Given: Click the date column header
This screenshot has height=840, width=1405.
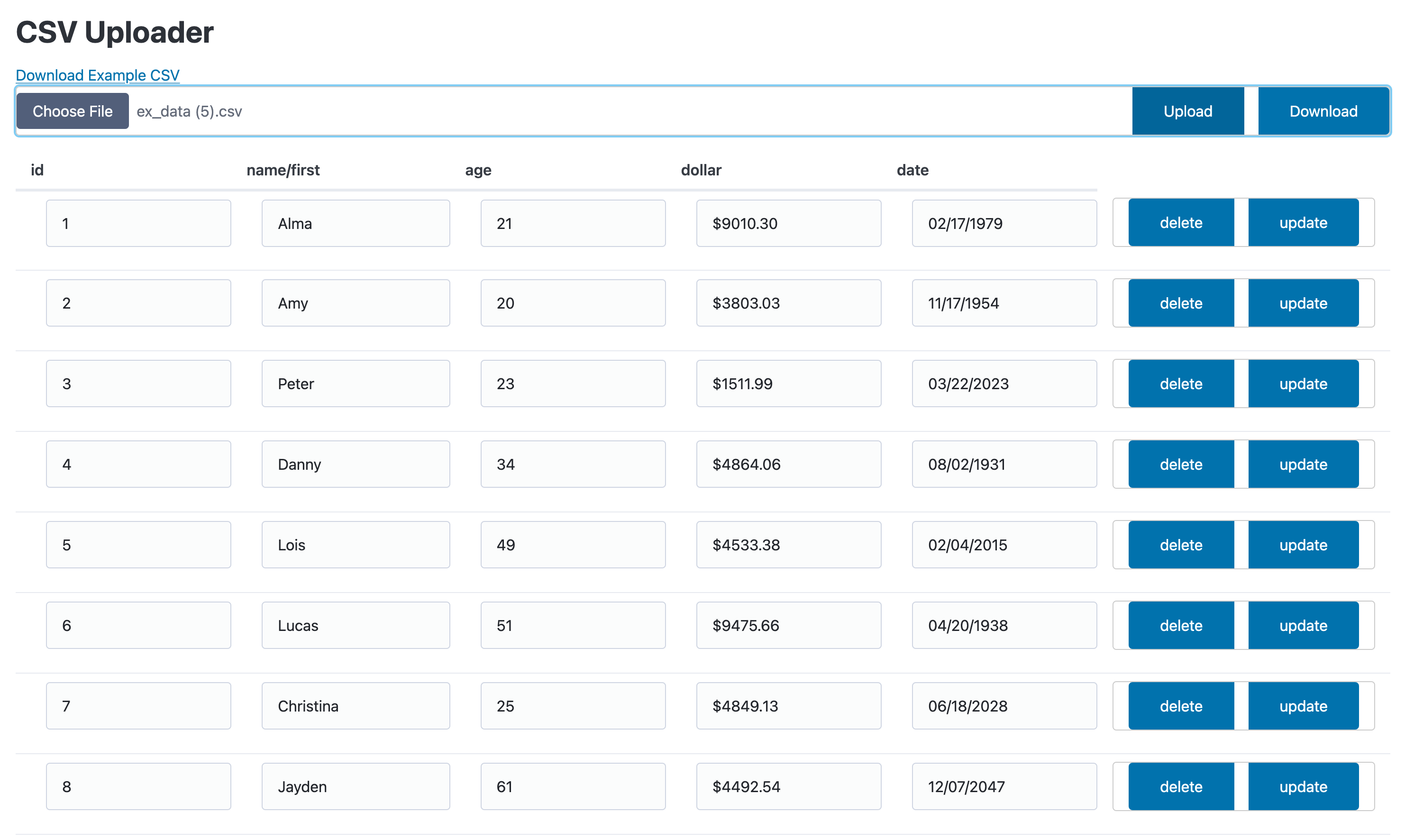Looking at the screenshot, I should (912, 170).
